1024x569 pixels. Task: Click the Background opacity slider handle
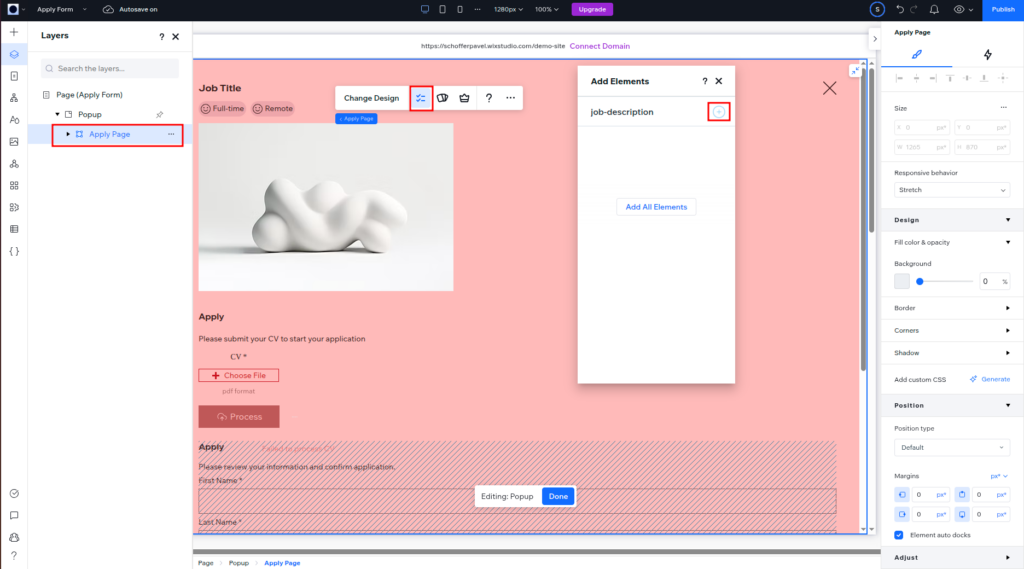tap(919, 282)
